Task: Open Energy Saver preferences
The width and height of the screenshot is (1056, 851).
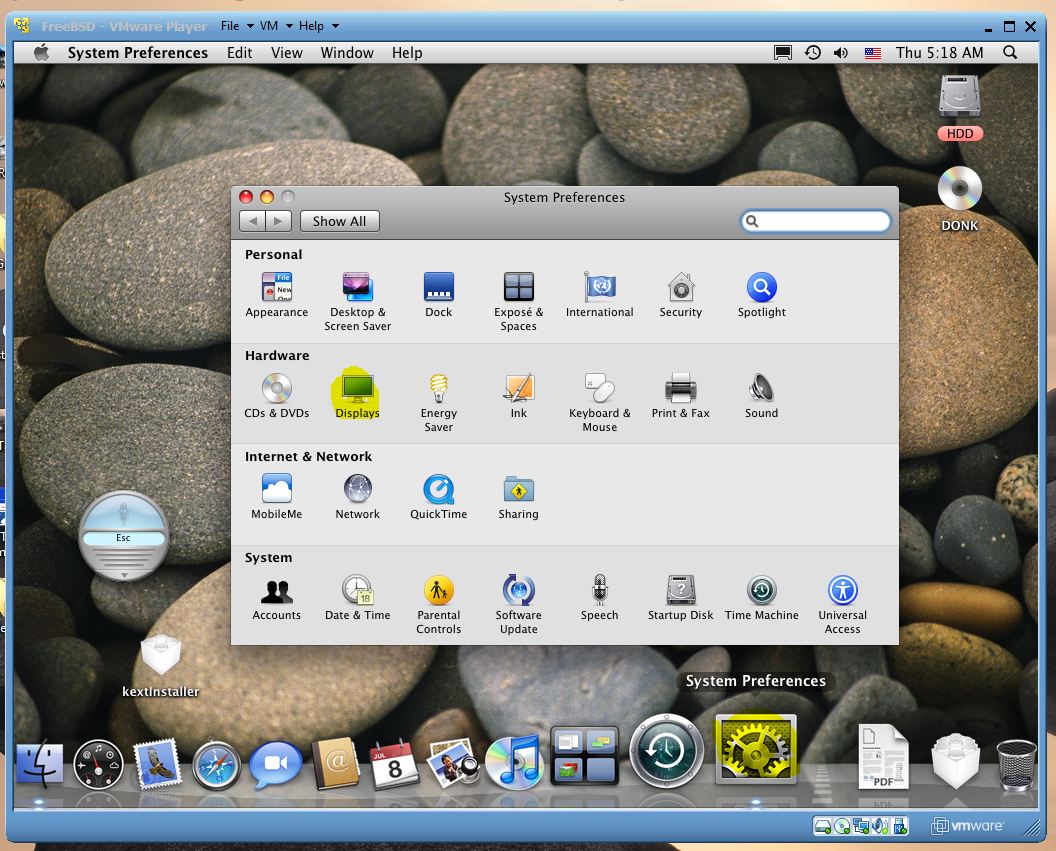Action: point(438,402)
